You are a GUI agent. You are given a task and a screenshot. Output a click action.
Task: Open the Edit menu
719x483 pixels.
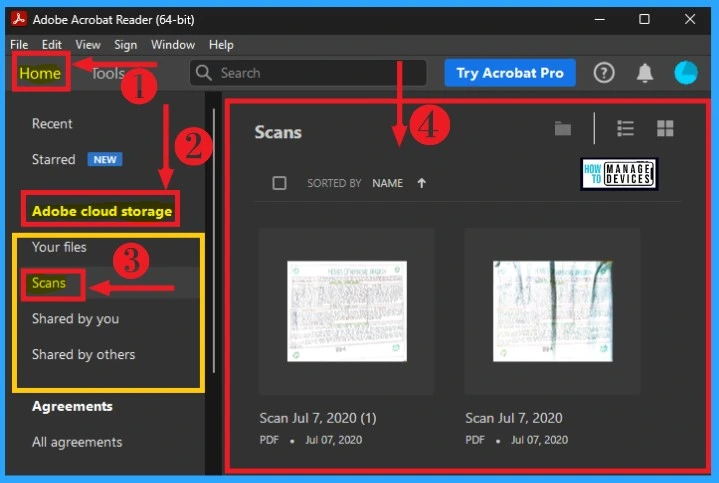click(x=51, y=44)
